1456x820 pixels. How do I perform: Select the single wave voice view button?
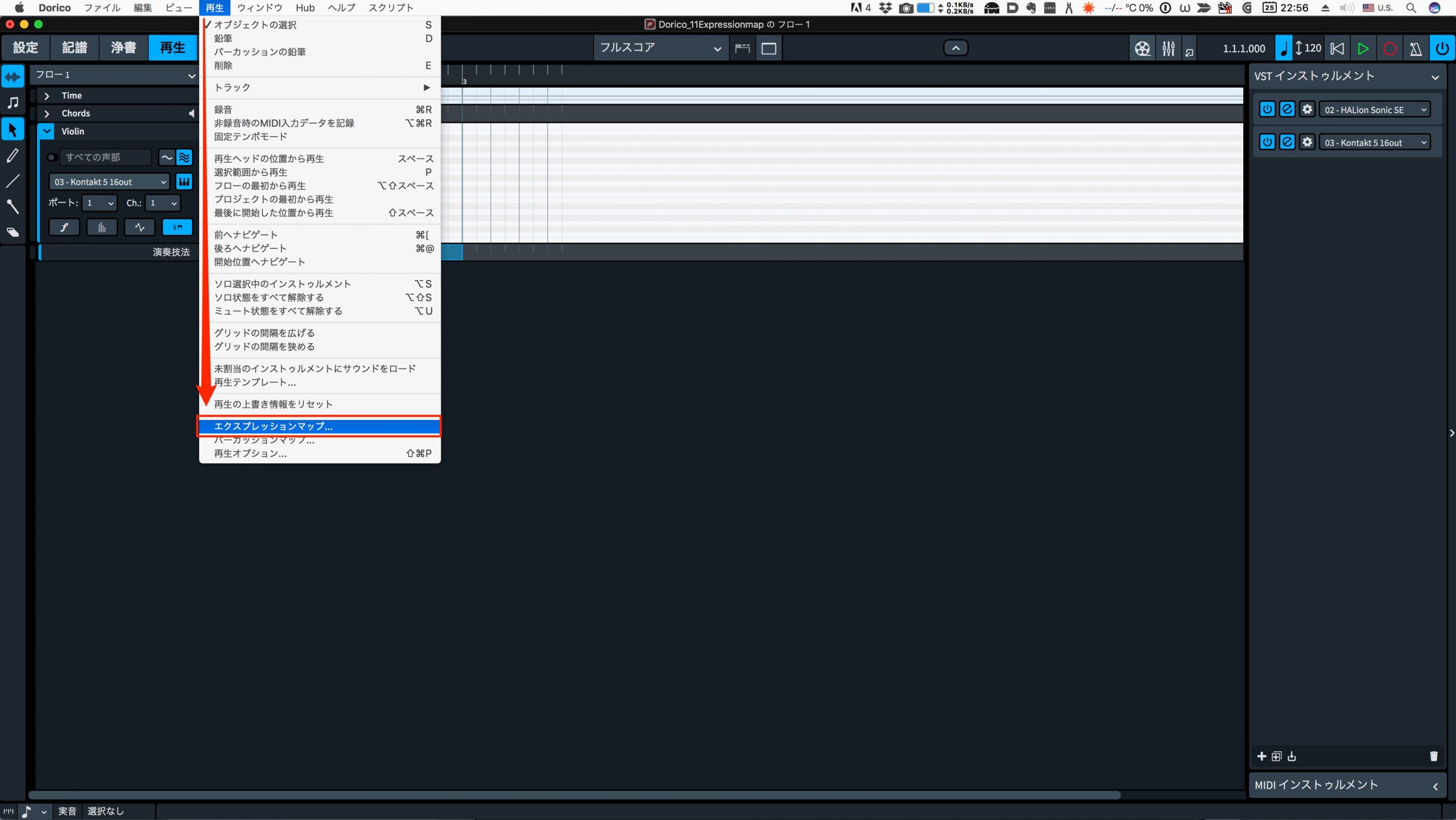[167, 157]
